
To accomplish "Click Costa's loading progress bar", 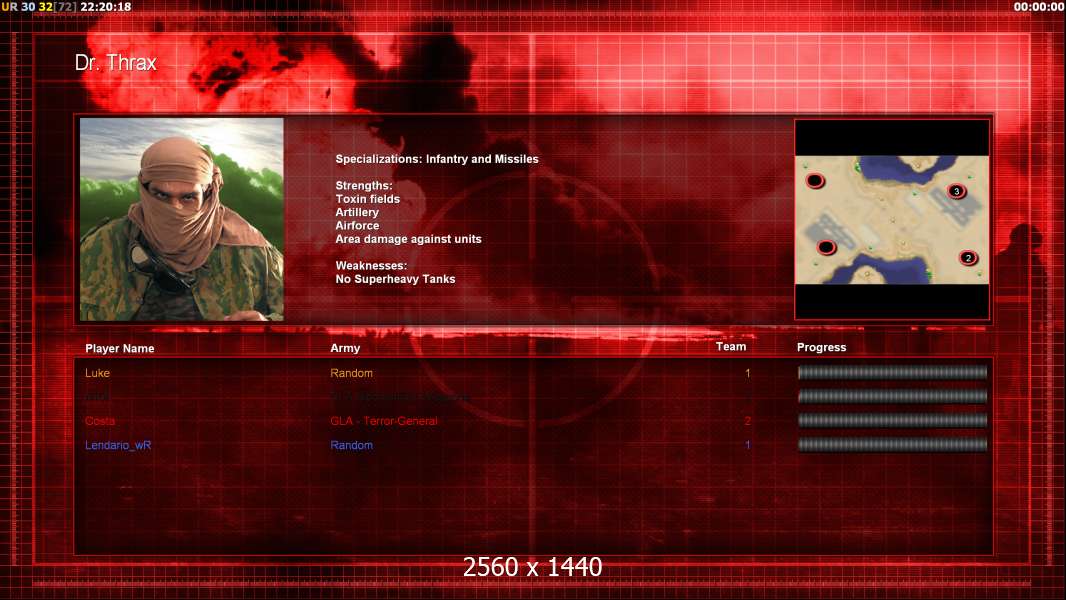I will [892, 421].
